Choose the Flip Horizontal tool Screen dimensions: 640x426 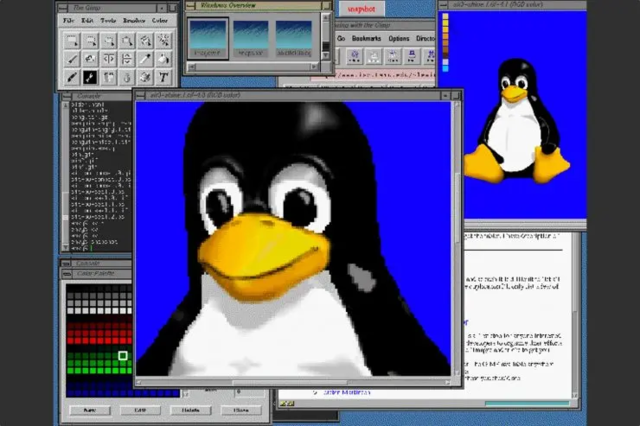[x=109, y=59]
